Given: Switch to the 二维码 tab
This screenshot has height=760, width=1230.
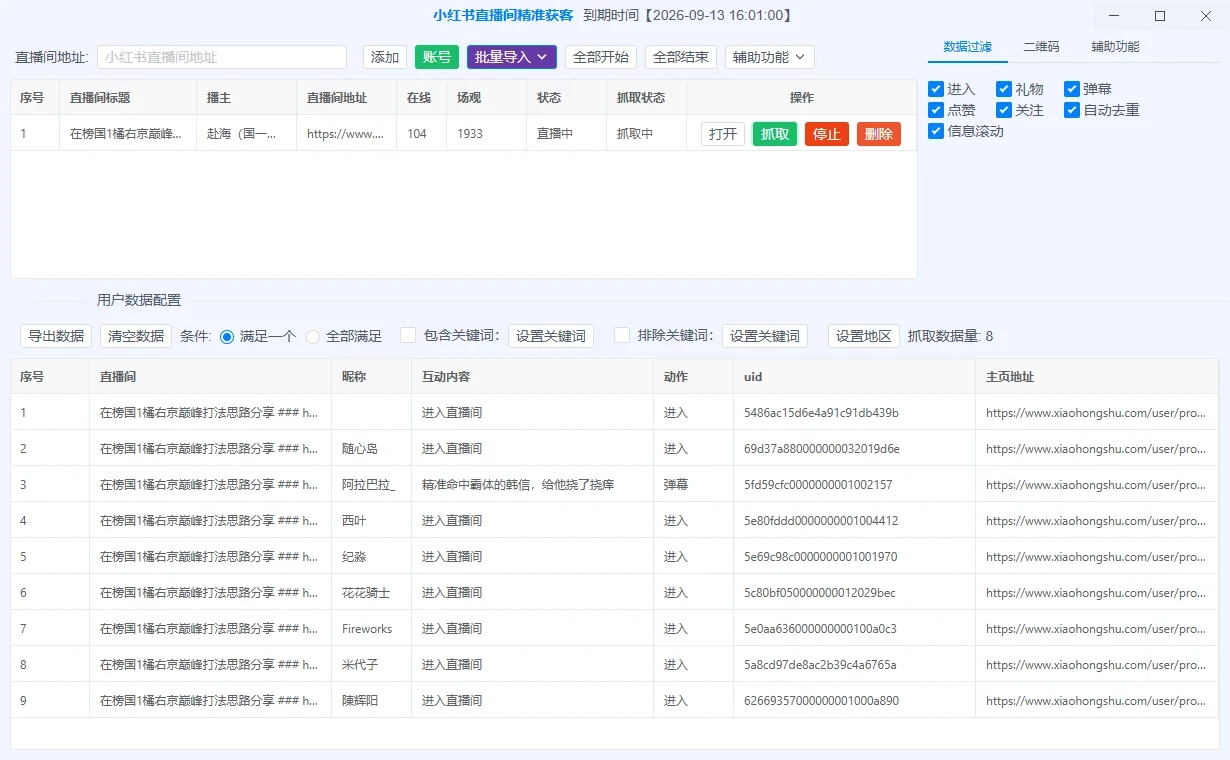Looking at the screenshot, I should click(1041, 47).
